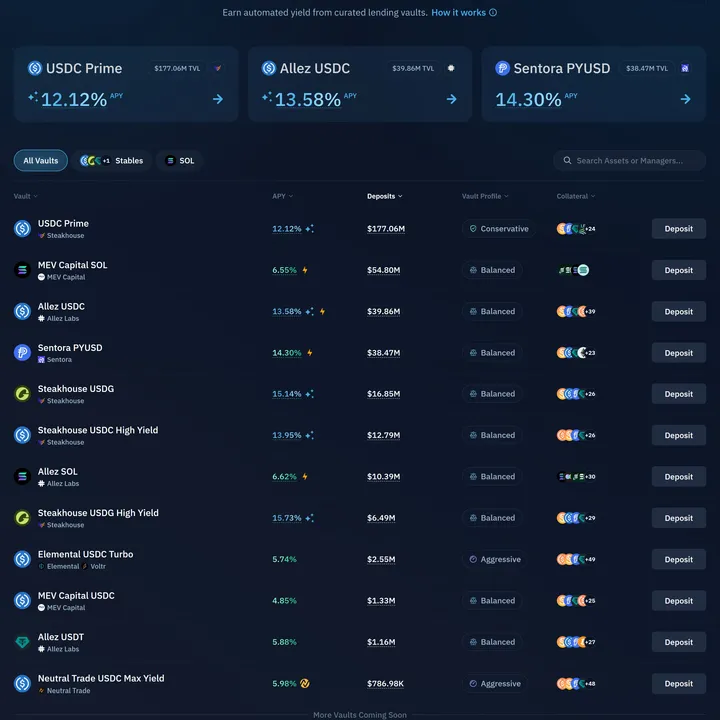
Task: Sort by the Vault Profile column header
Action: pos(485,196)
